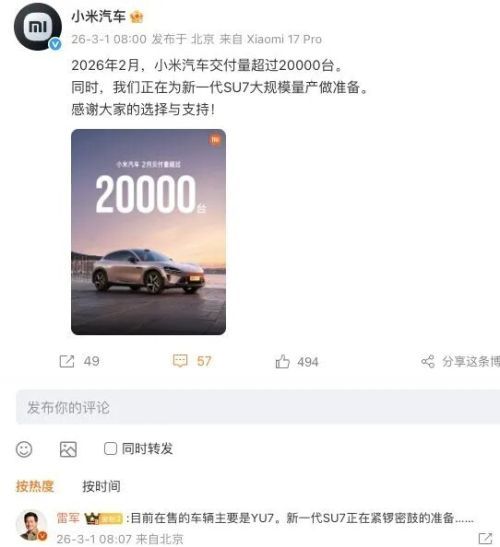Open the 20000台 delivery poster image
The width and height of the screenshot is (500, 547).
(x=148, y=232)
